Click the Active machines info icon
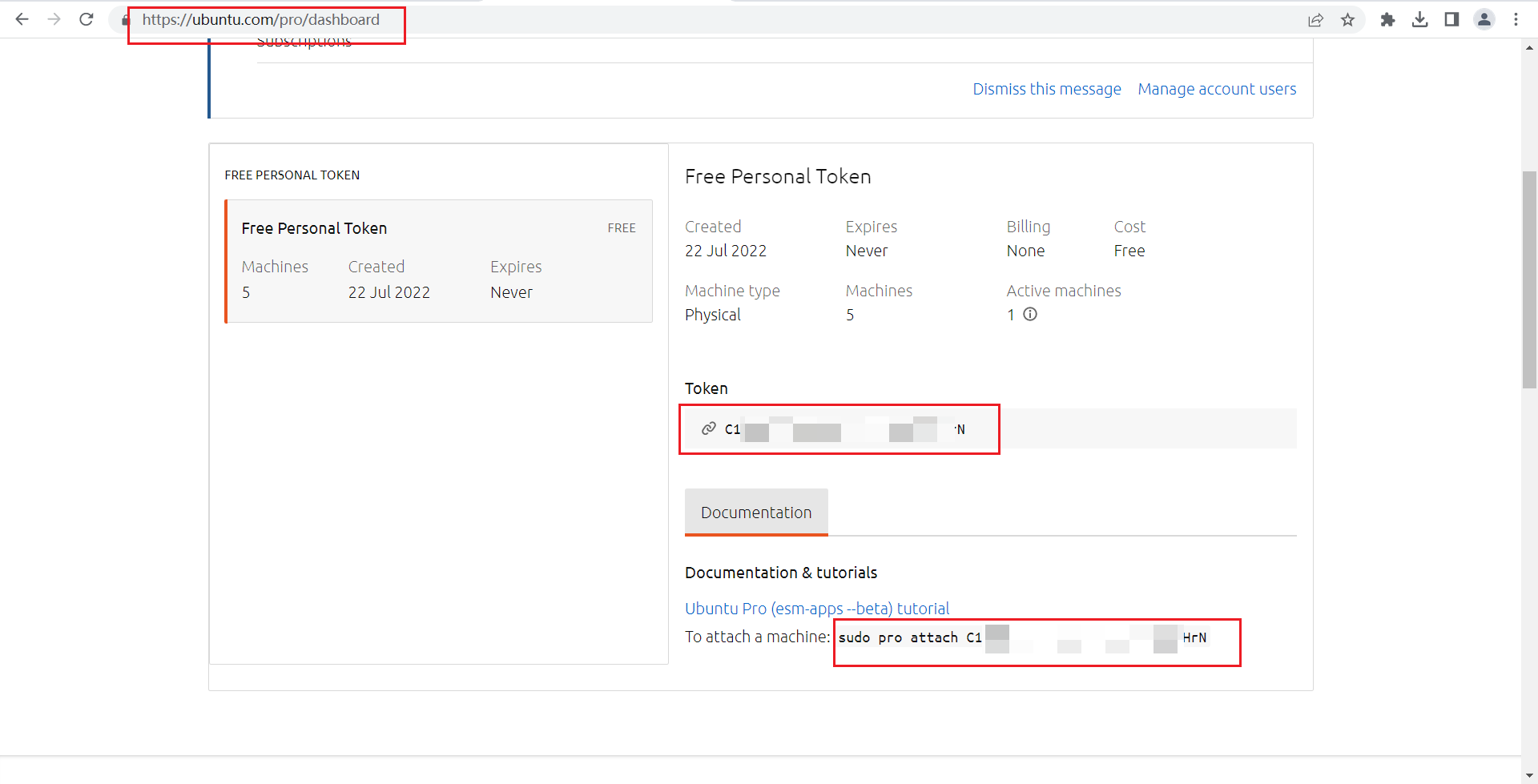Viewport: 1538px width, 784px height. pos(1030,314)
